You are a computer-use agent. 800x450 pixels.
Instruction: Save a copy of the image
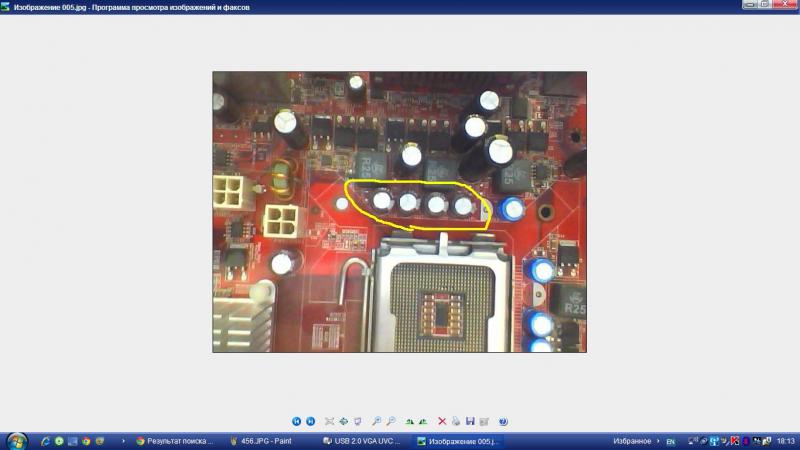click(470, 422)
